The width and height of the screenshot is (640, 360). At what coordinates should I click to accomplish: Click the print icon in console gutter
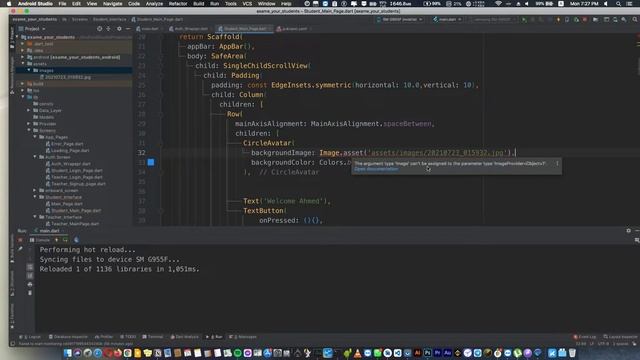30,284
